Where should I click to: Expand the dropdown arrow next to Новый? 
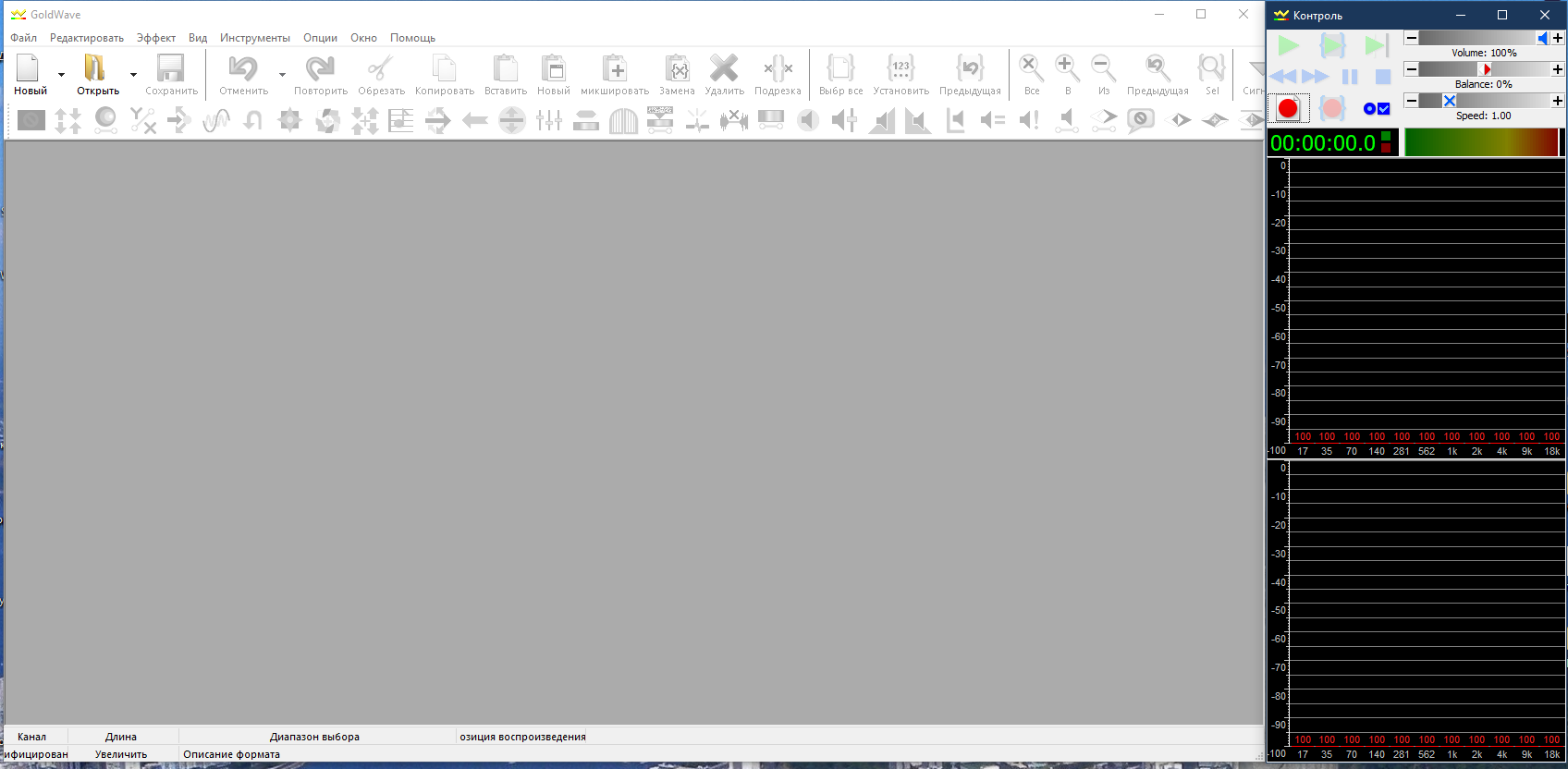[x=62, y=75]
